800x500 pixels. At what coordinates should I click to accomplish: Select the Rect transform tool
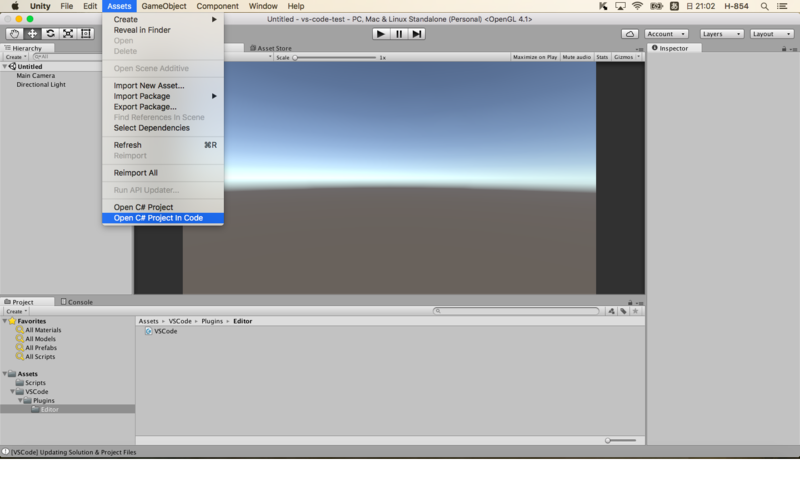(86, 34)
